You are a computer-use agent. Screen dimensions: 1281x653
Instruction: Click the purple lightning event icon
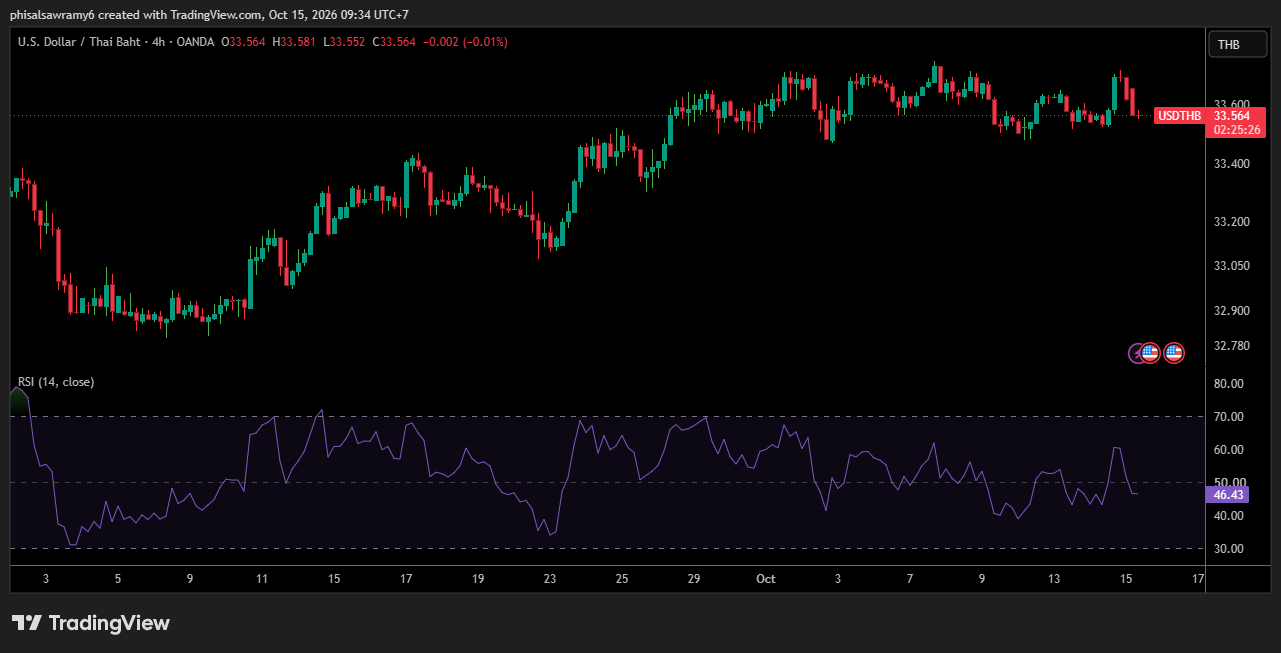[1136, 352]
